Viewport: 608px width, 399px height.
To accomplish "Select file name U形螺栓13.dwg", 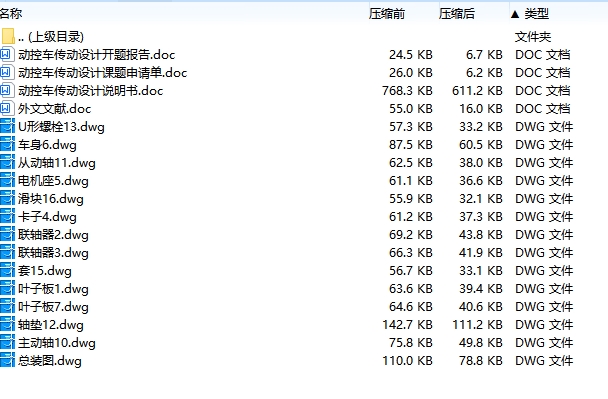I will pyautogui.click(x=61, y=127).
